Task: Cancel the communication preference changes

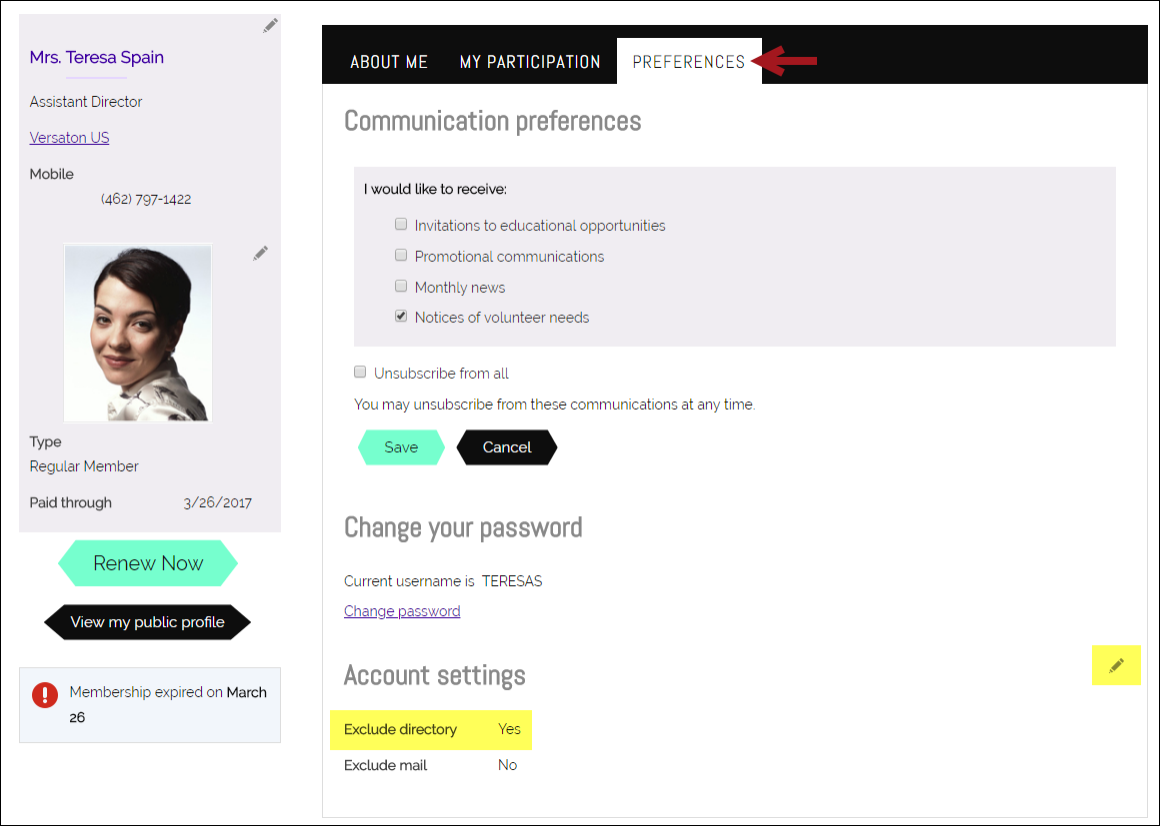Action: pyautogui.click(x=507, y=447)
